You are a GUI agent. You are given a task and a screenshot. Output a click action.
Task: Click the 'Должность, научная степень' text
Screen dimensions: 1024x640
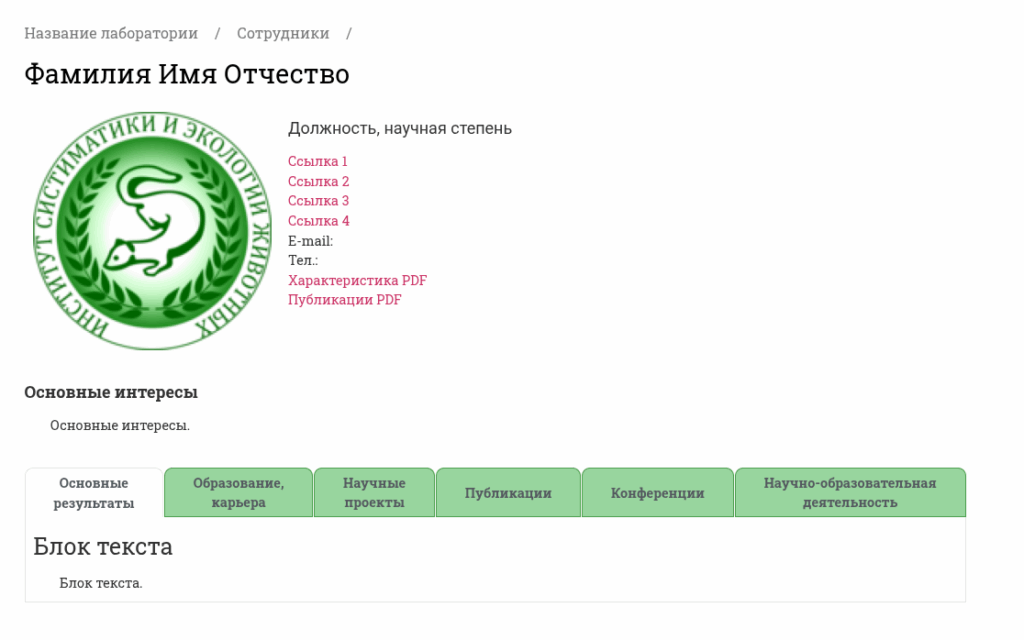pos(400,128)
